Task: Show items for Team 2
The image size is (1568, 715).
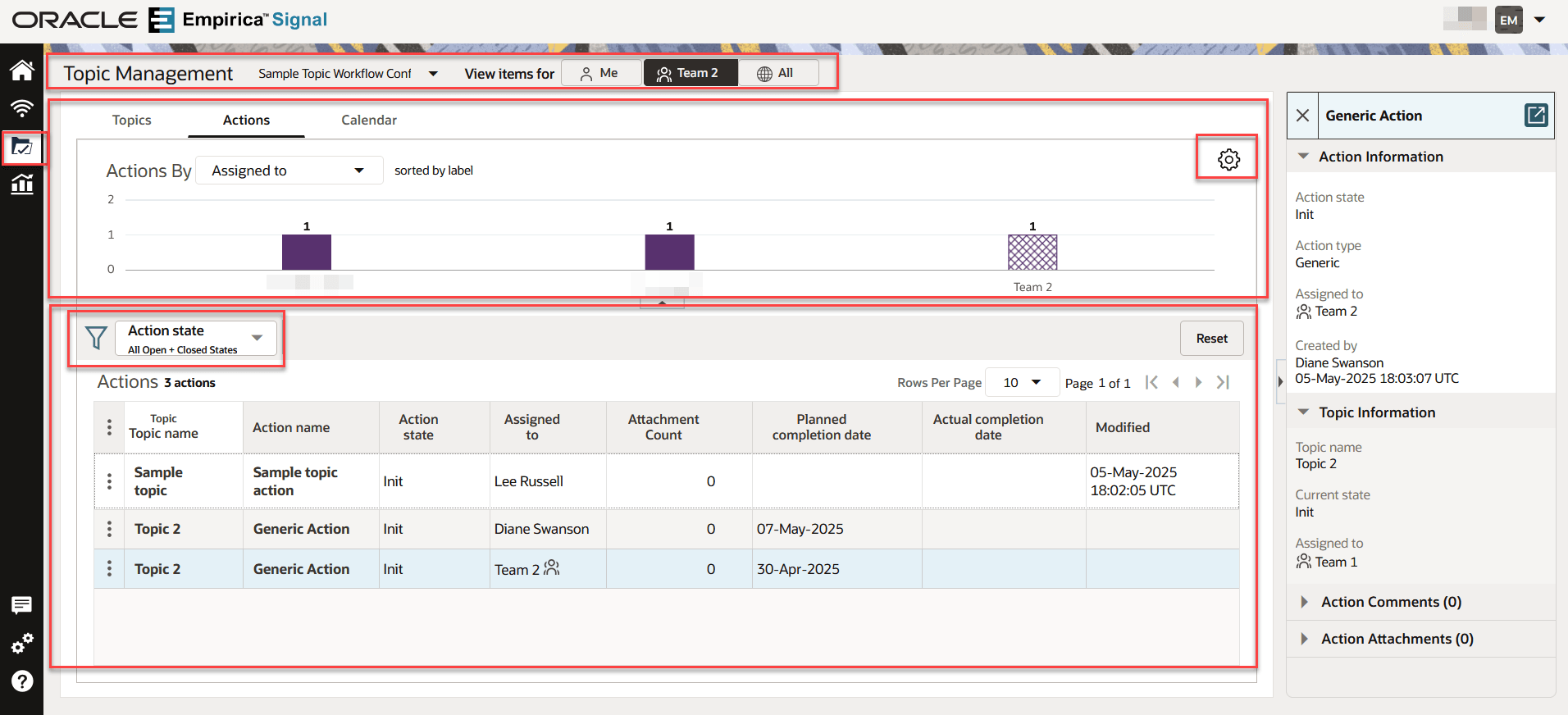Action: tap(691, 73)
